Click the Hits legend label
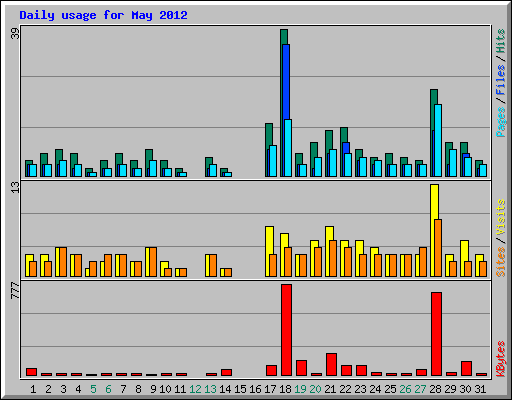Screen dimensions: 512x400 (500, 41)
